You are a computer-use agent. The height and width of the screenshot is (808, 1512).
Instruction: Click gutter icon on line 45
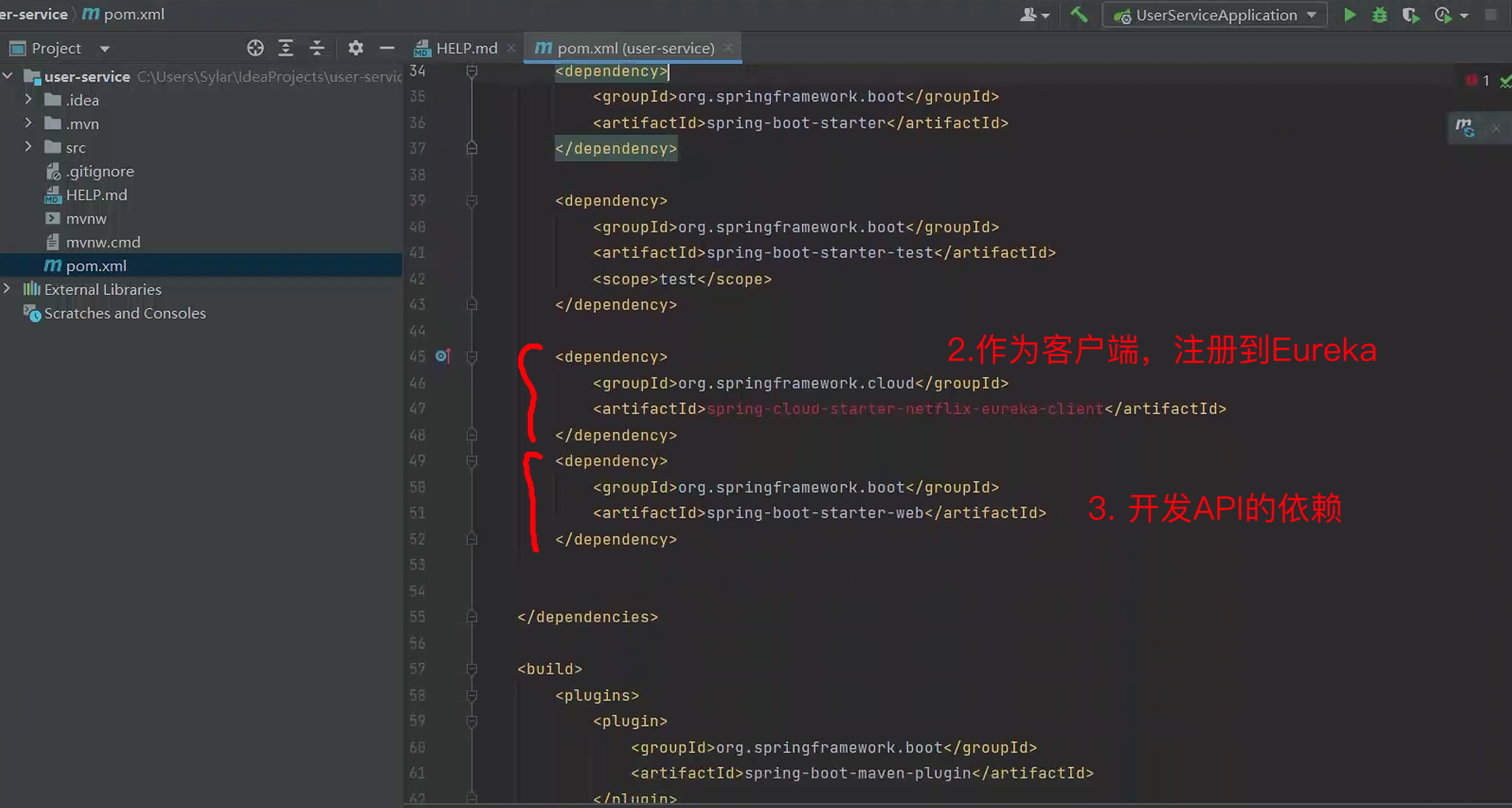click(443, 357)
